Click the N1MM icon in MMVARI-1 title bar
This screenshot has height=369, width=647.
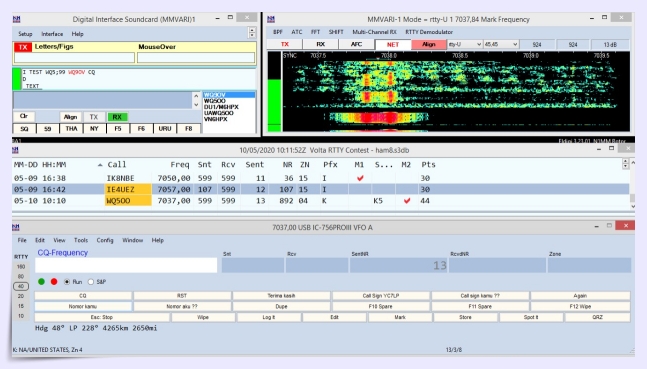coord(271,19)
